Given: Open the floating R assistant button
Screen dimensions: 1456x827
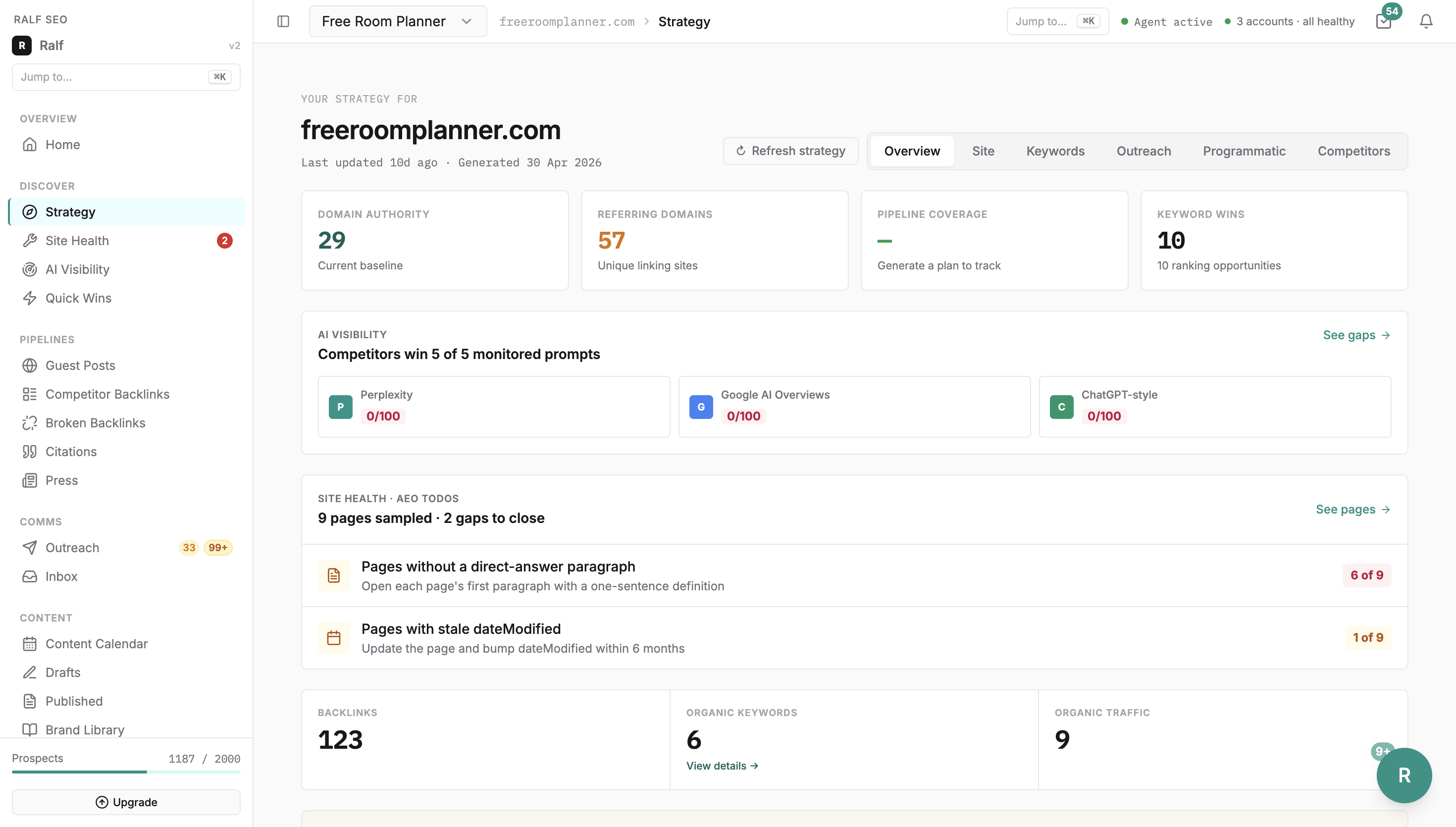Looking at the screenshot, I should click(1404, 775).
